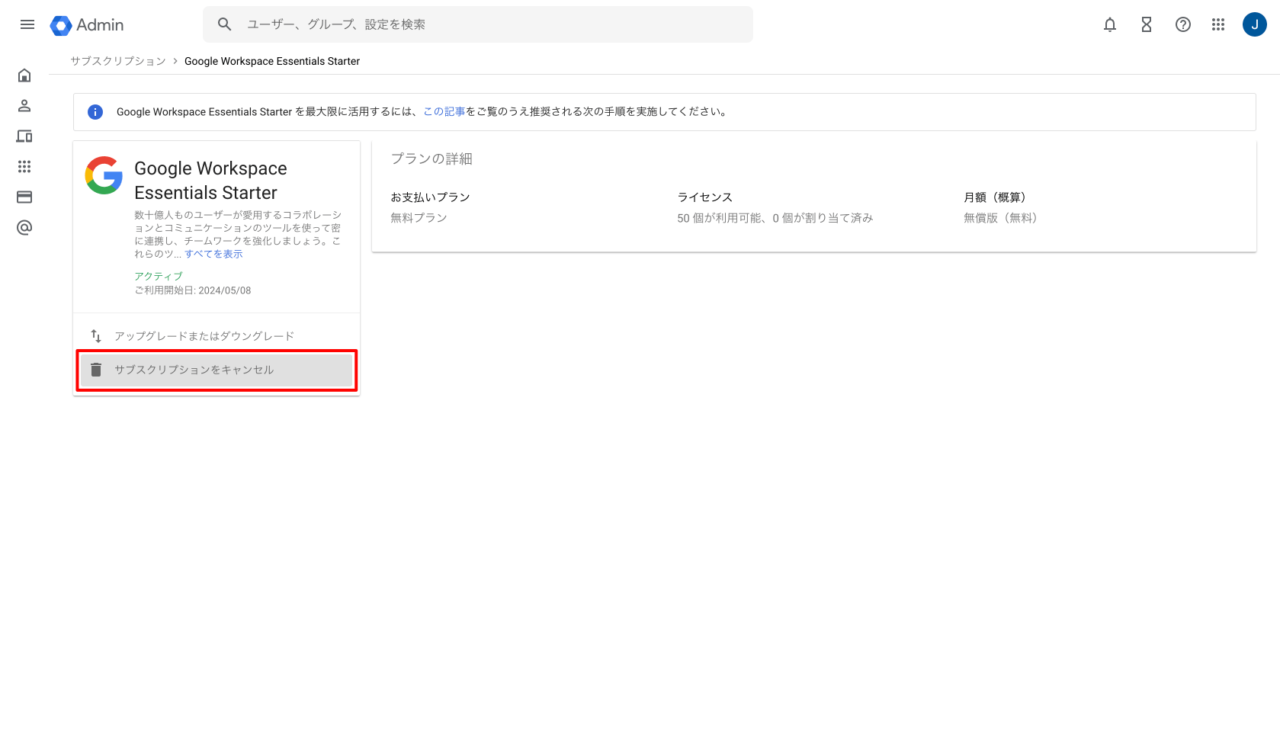Expand description with すべてを表示
Image resolution: width=1280 pixels, height=734 pixels.
click(213, 254)
